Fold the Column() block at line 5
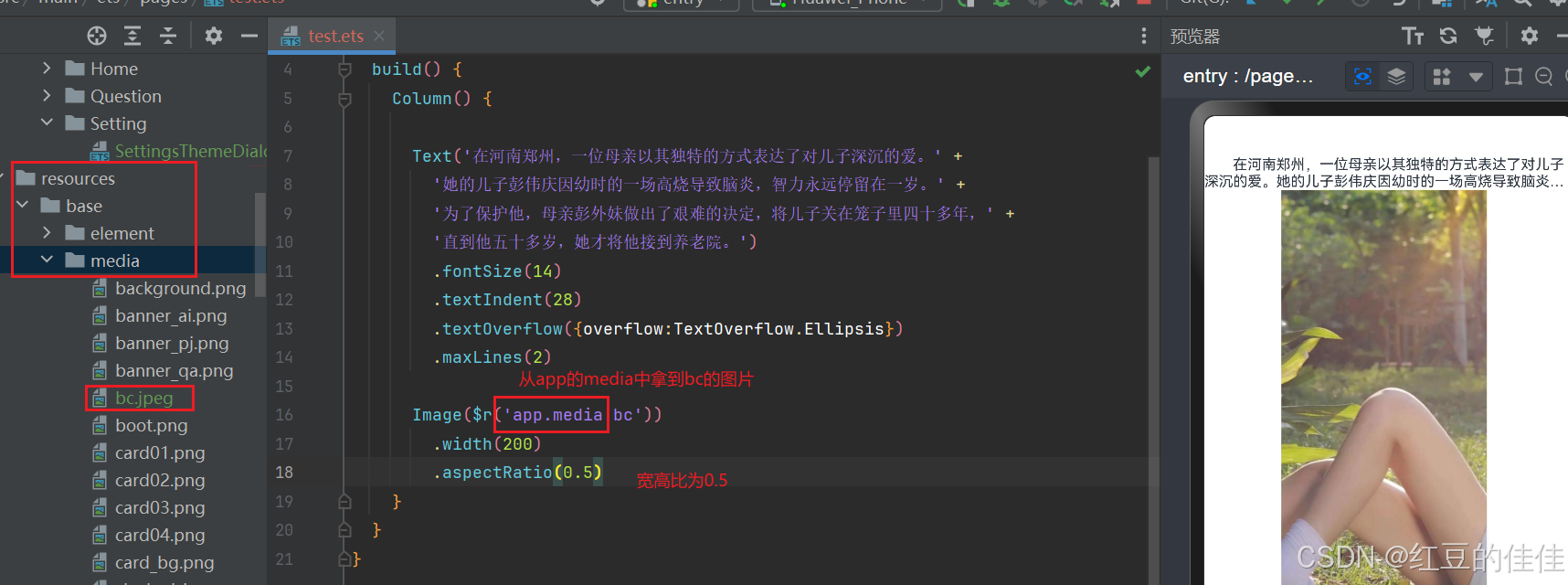The image size is (1568, 585). 344,99
